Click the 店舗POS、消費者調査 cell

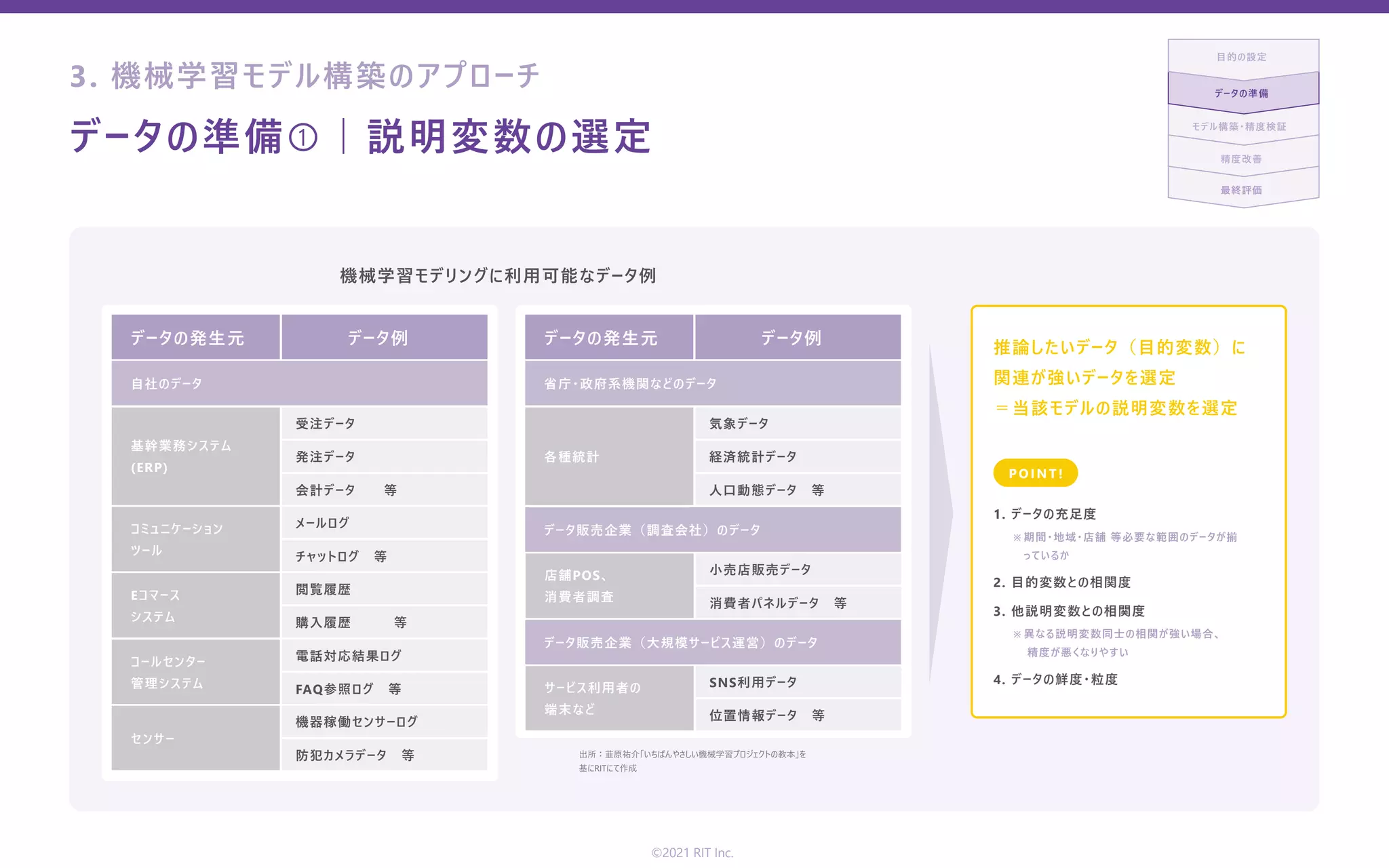pos(609,586)
